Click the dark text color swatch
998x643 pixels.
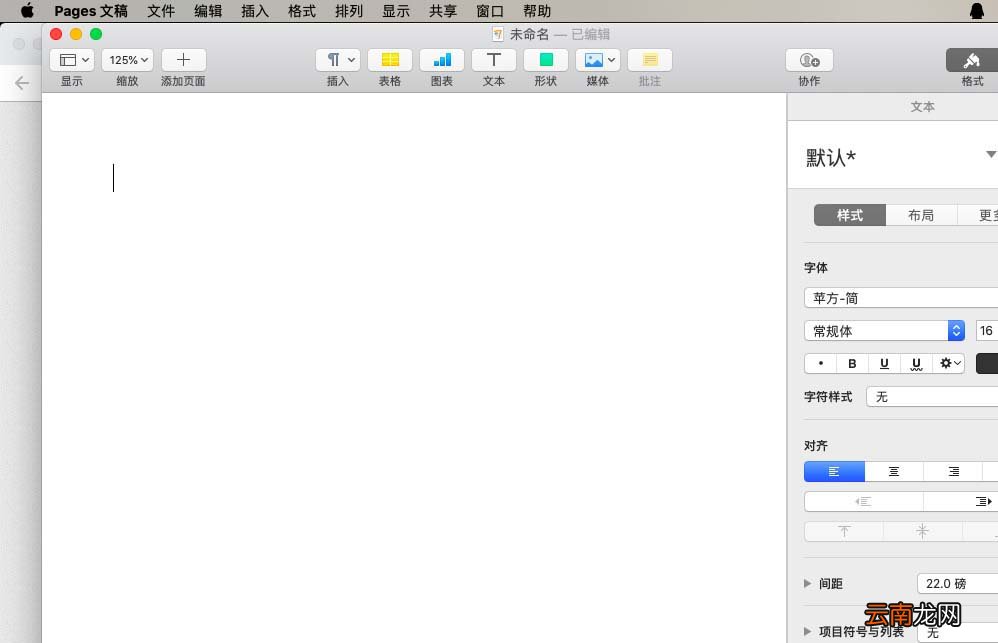pos(987,364)
